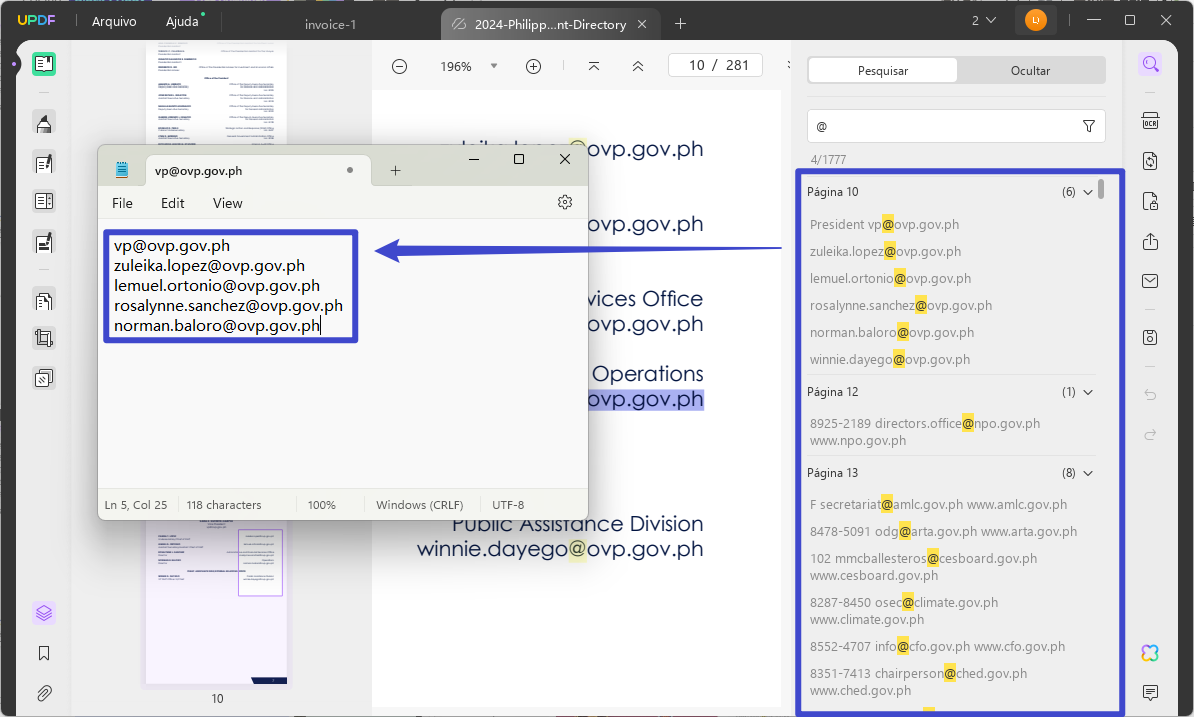Switch to the invoice-1 tab
This screenshot has width=1194, height=717.
coord(330,24)
